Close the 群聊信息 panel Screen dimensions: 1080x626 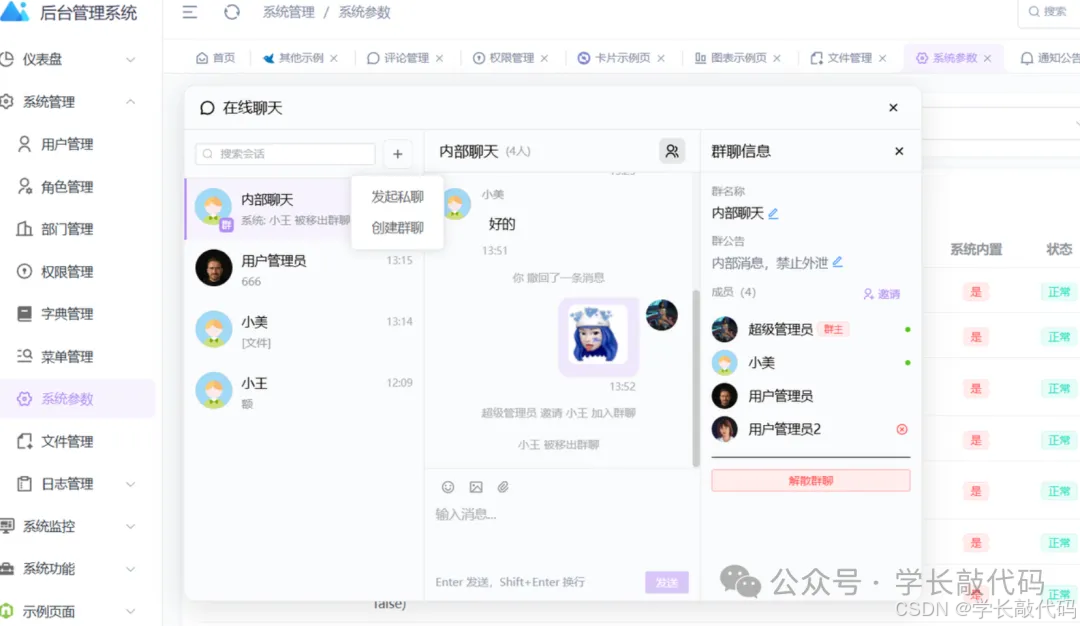pyautogui.click(x=899, y=151)
